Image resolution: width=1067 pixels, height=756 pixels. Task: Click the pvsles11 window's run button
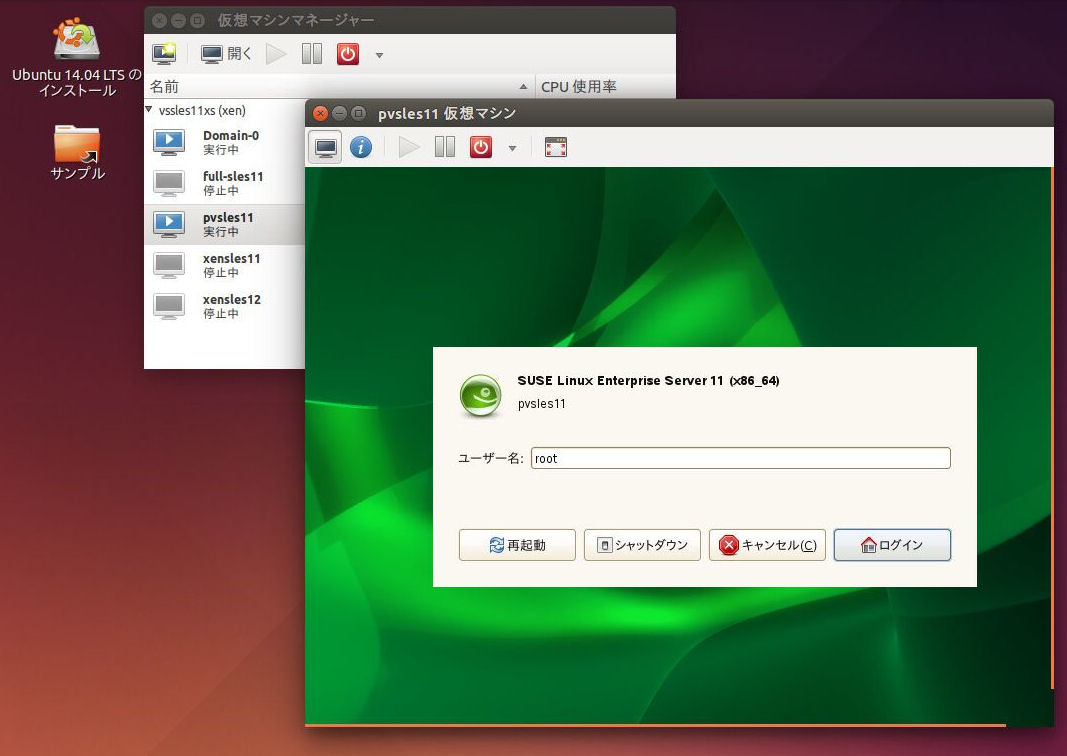click(x=408, y=147)
